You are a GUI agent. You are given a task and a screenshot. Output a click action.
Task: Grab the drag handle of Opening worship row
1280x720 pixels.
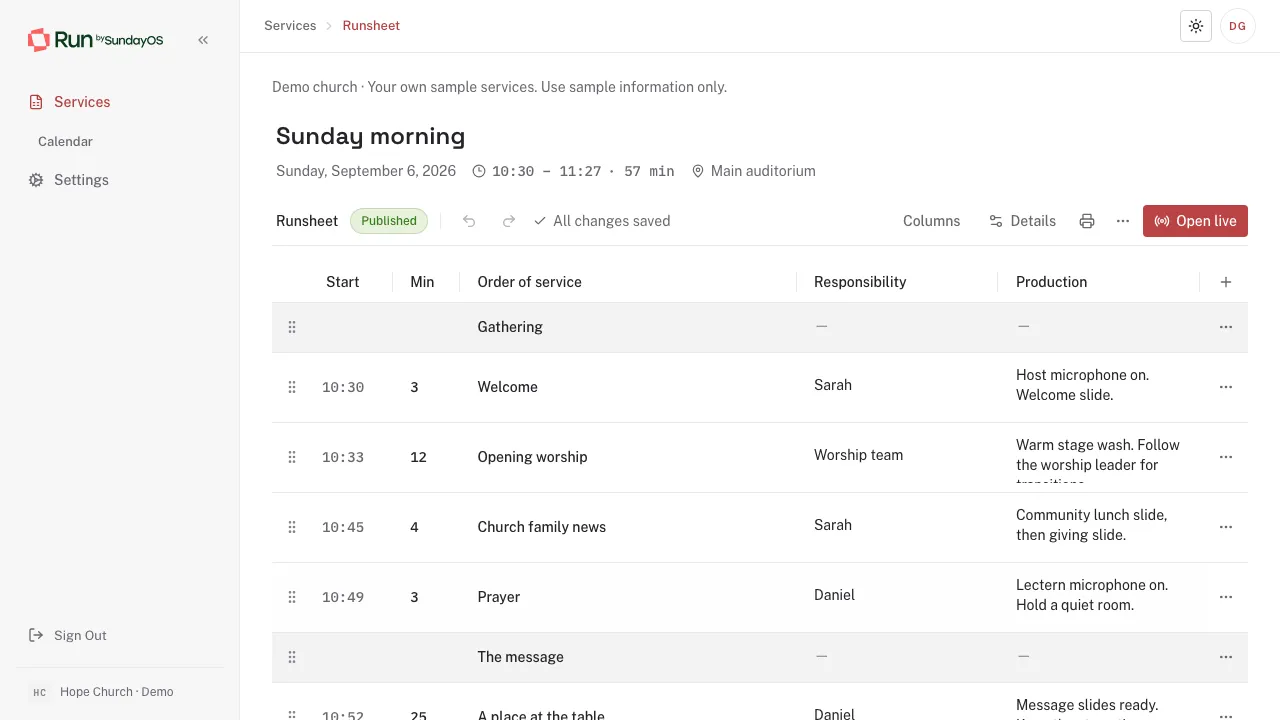pos(292,457)
